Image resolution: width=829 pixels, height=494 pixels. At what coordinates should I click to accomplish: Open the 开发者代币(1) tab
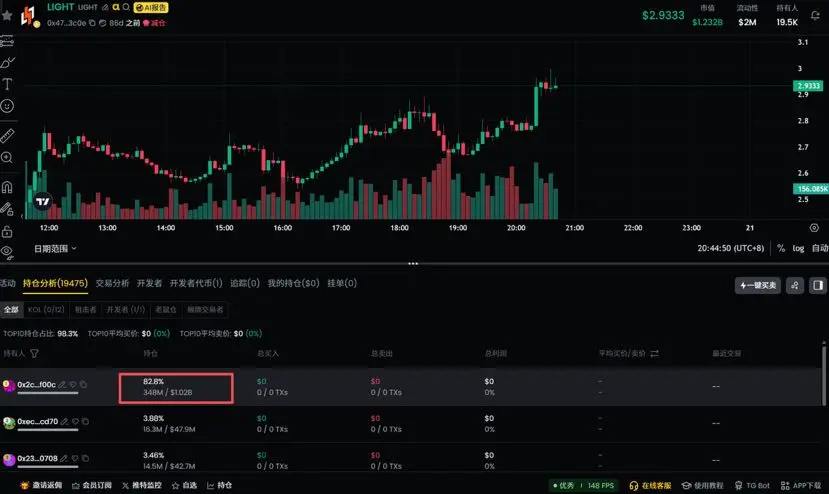coord(196,283)
